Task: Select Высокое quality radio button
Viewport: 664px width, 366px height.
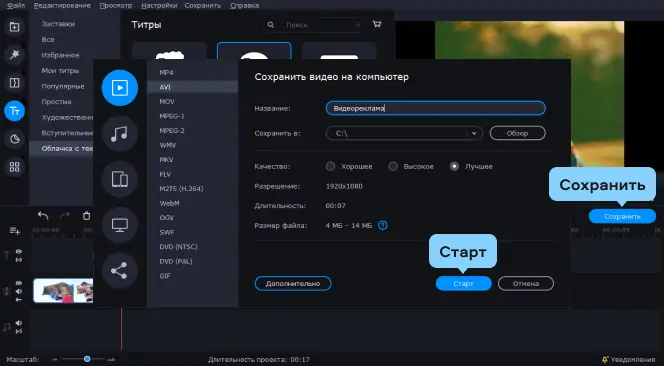Action: pyautogui.click(x=393, y=166)
